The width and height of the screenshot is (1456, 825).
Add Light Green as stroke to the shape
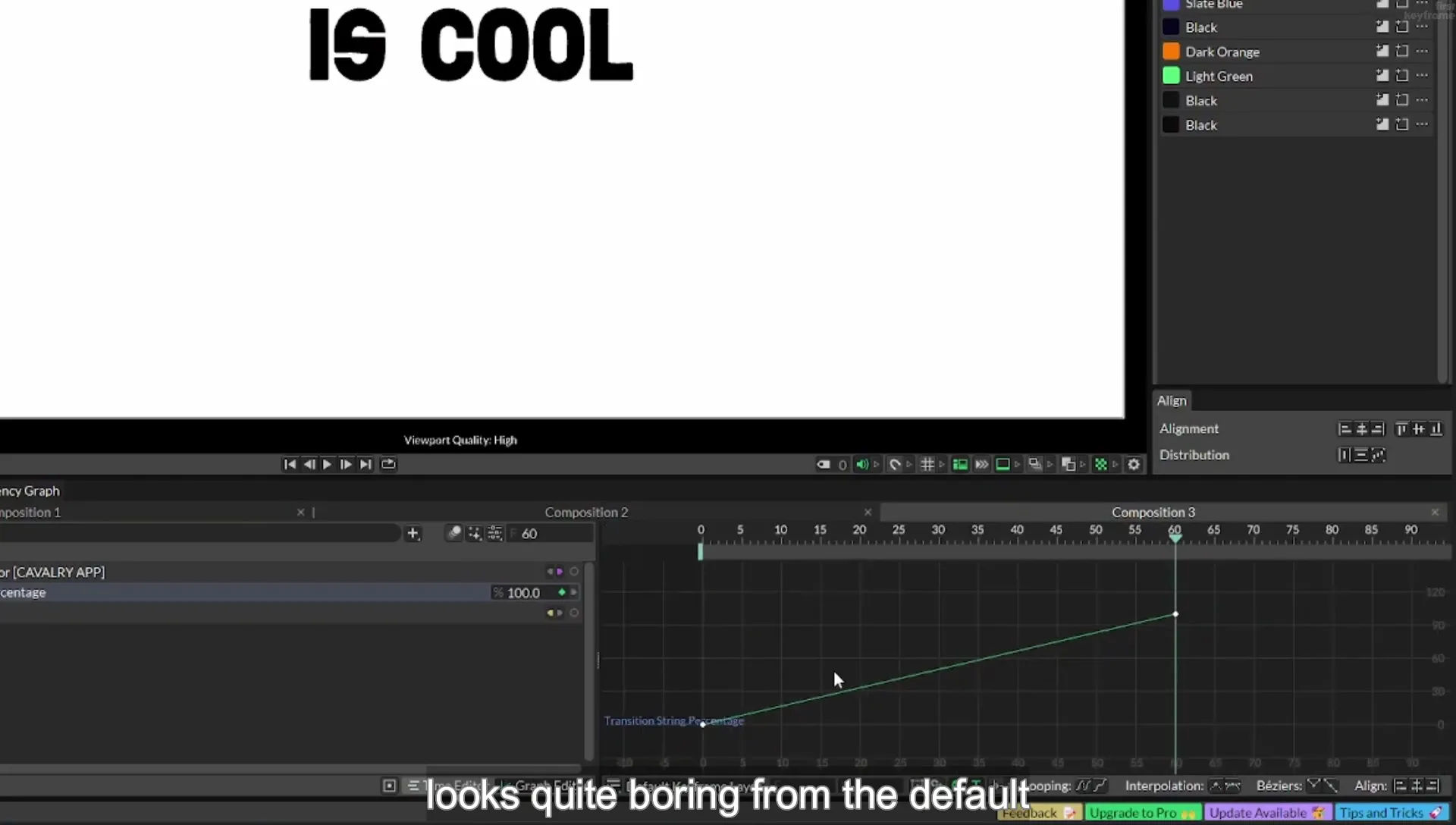tap(1401, 75)
